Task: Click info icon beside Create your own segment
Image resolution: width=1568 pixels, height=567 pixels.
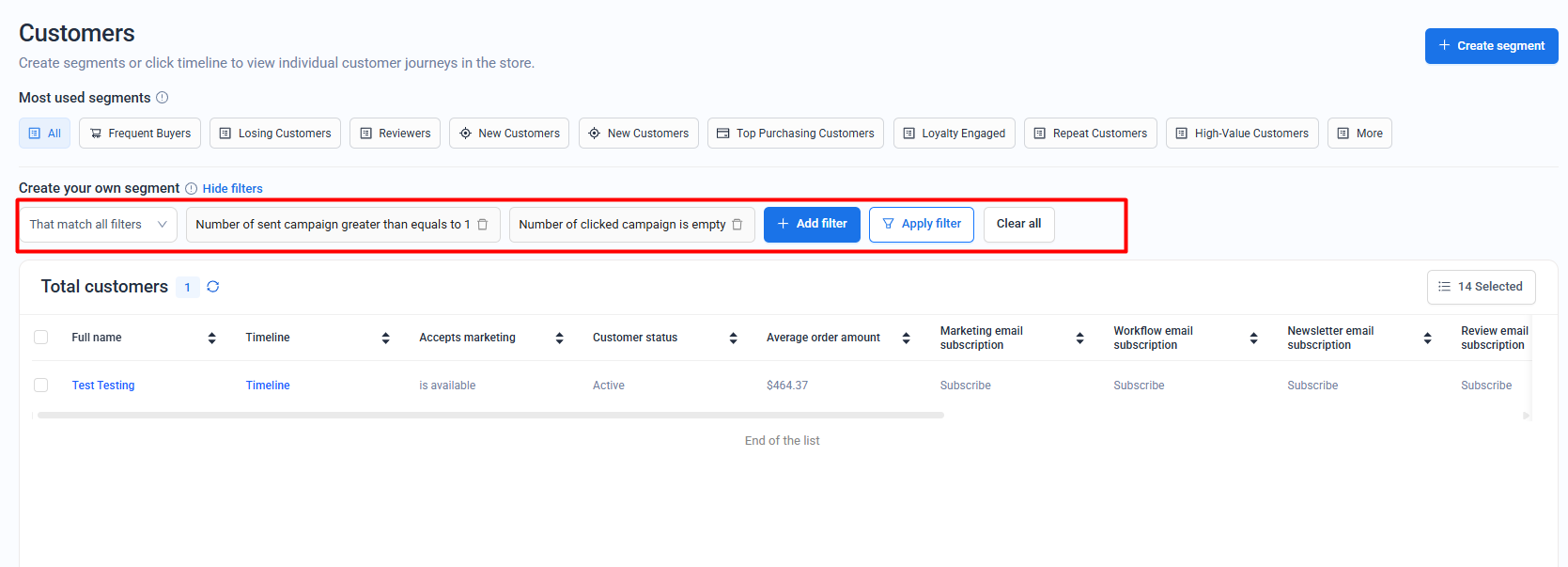Action: coord(191,189)
